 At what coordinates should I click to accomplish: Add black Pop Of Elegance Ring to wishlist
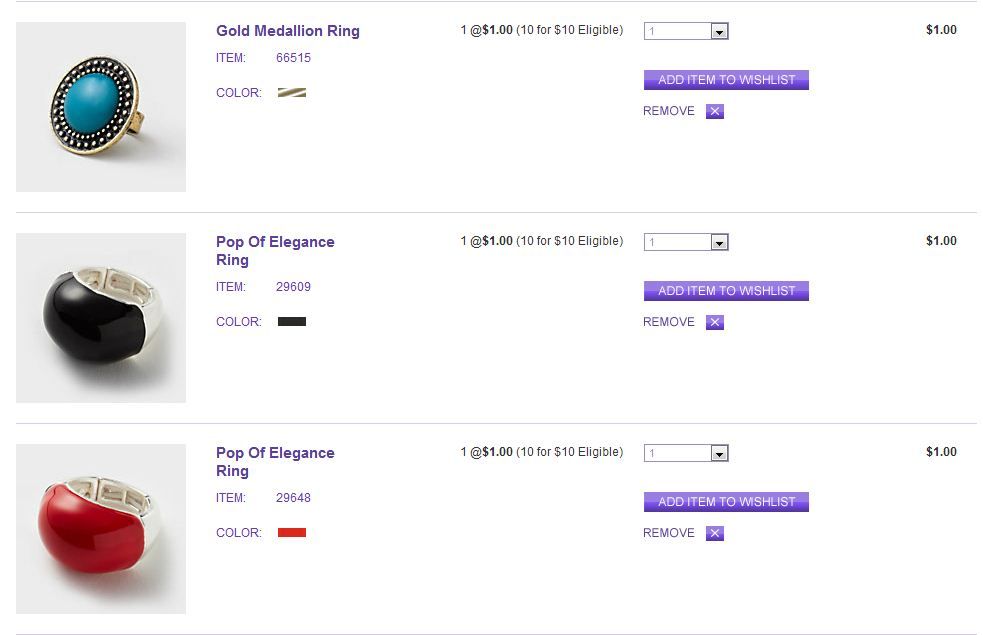click(x=726, y=291)
